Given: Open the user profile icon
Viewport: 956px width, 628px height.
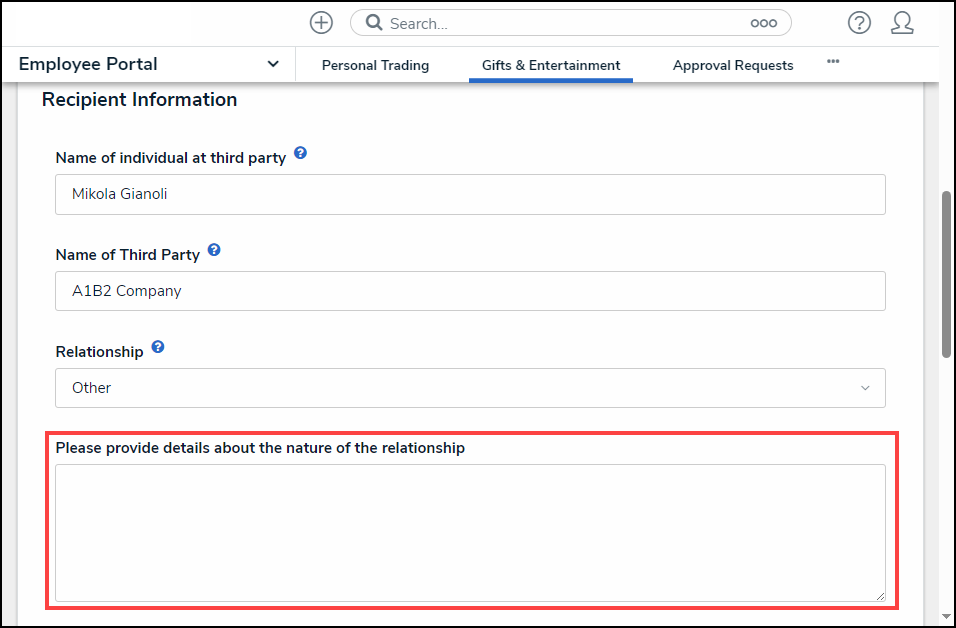Looking at the screenshot, I should click(x=902, y=23).
